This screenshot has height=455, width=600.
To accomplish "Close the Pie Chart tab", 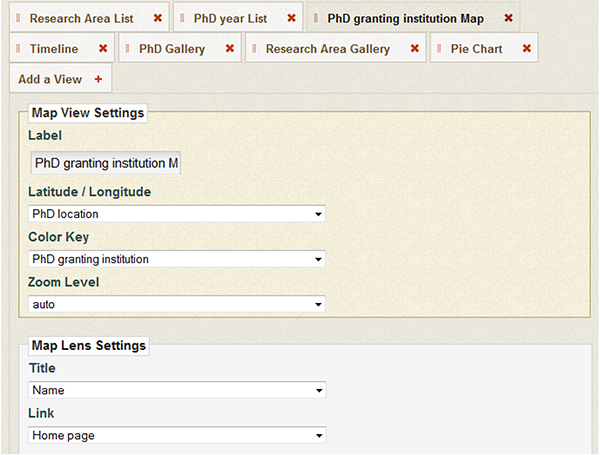I will 526,49.
